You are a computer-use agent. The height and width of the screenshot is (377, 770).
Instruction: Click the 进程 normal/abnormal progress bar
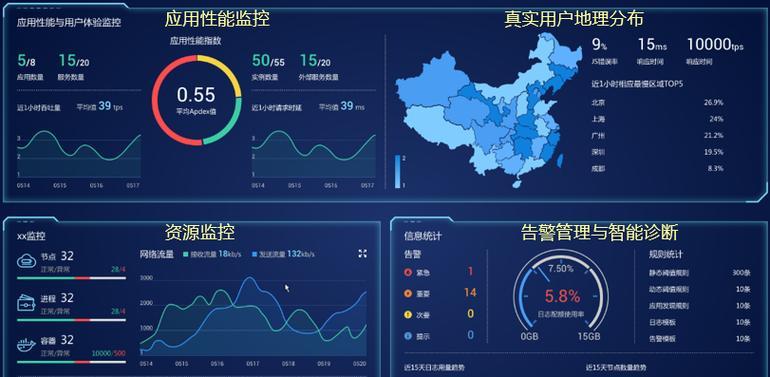point(71,320)
